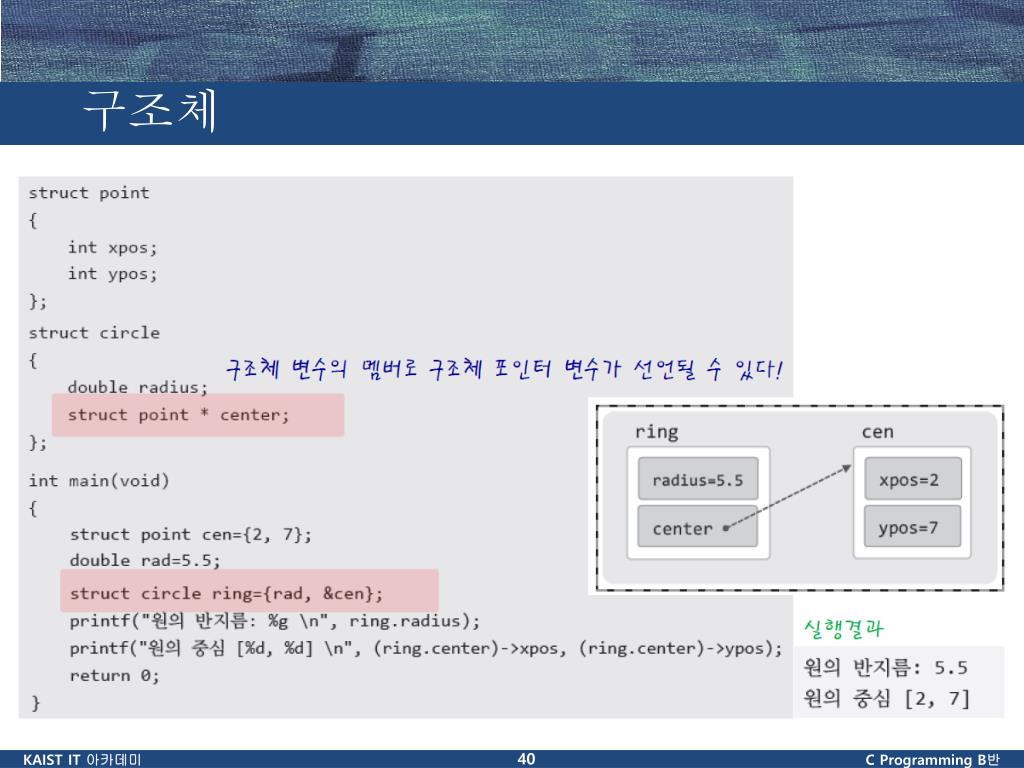This screenshot has width=1024, height=768.
Task: Click the 'int ypos;' member line
Action: [x=112, y=274]
